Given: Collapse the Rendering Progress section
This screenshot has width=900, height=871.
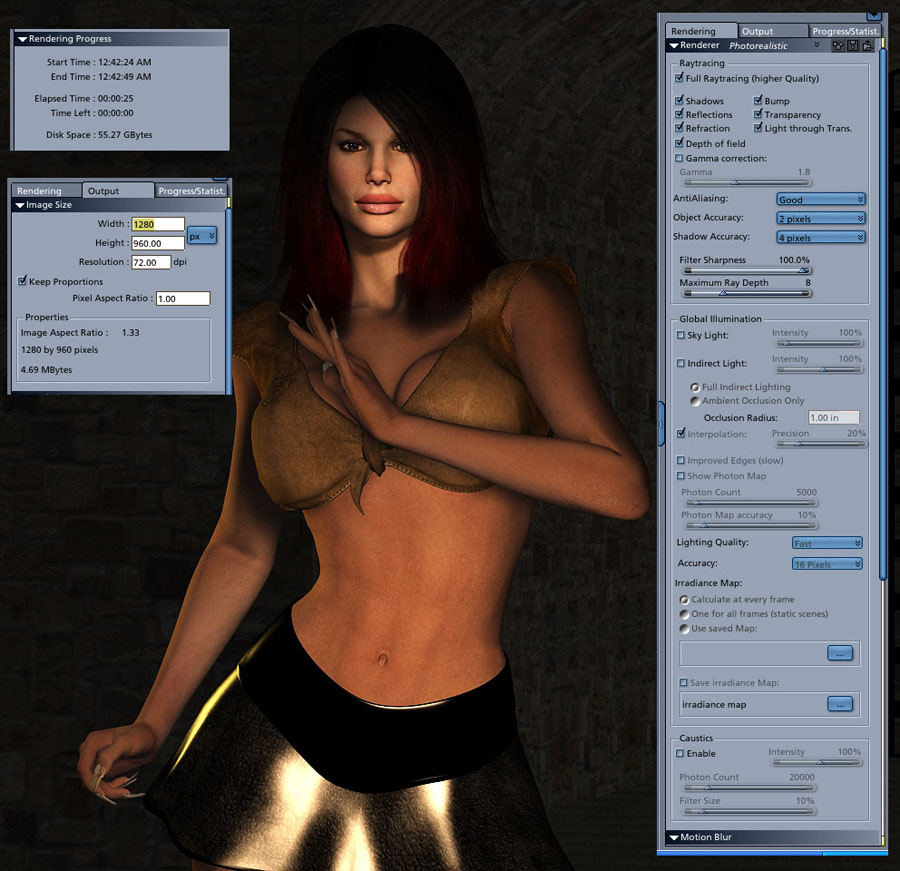Looking at the screenshot, I should (22, 39).
